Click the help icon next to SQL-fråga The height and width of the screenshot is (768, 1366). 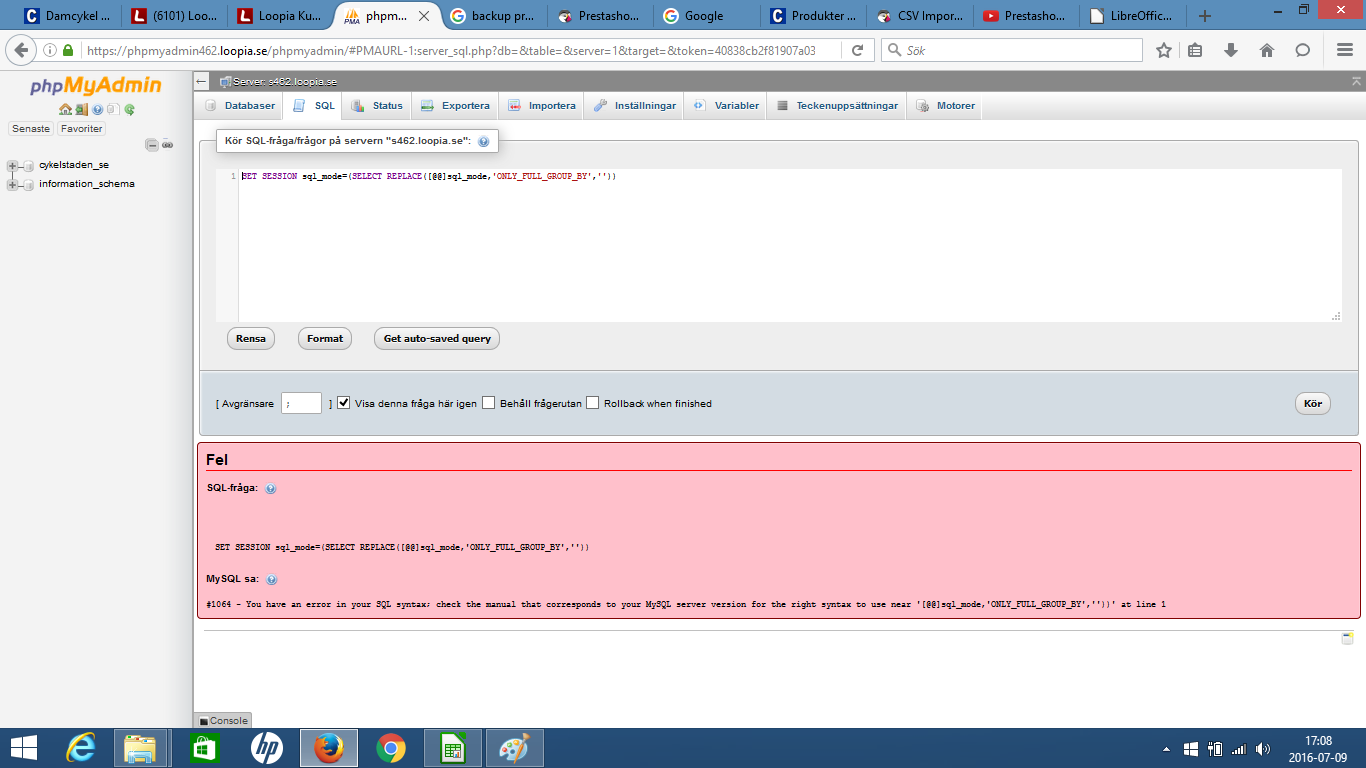(271, 489)
